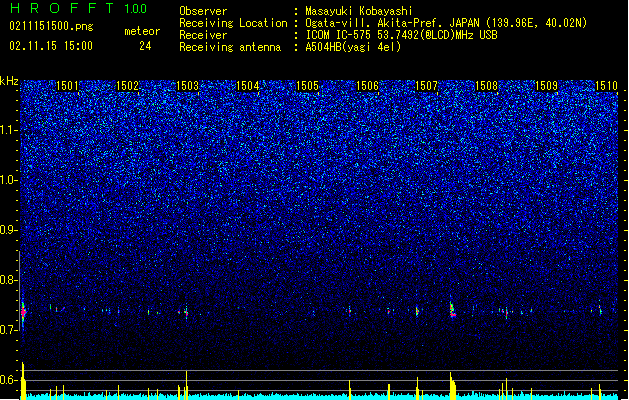629x400 pixels.
Task: Click the strong meteor echo after 1507
Action: [x=452, y=309]
